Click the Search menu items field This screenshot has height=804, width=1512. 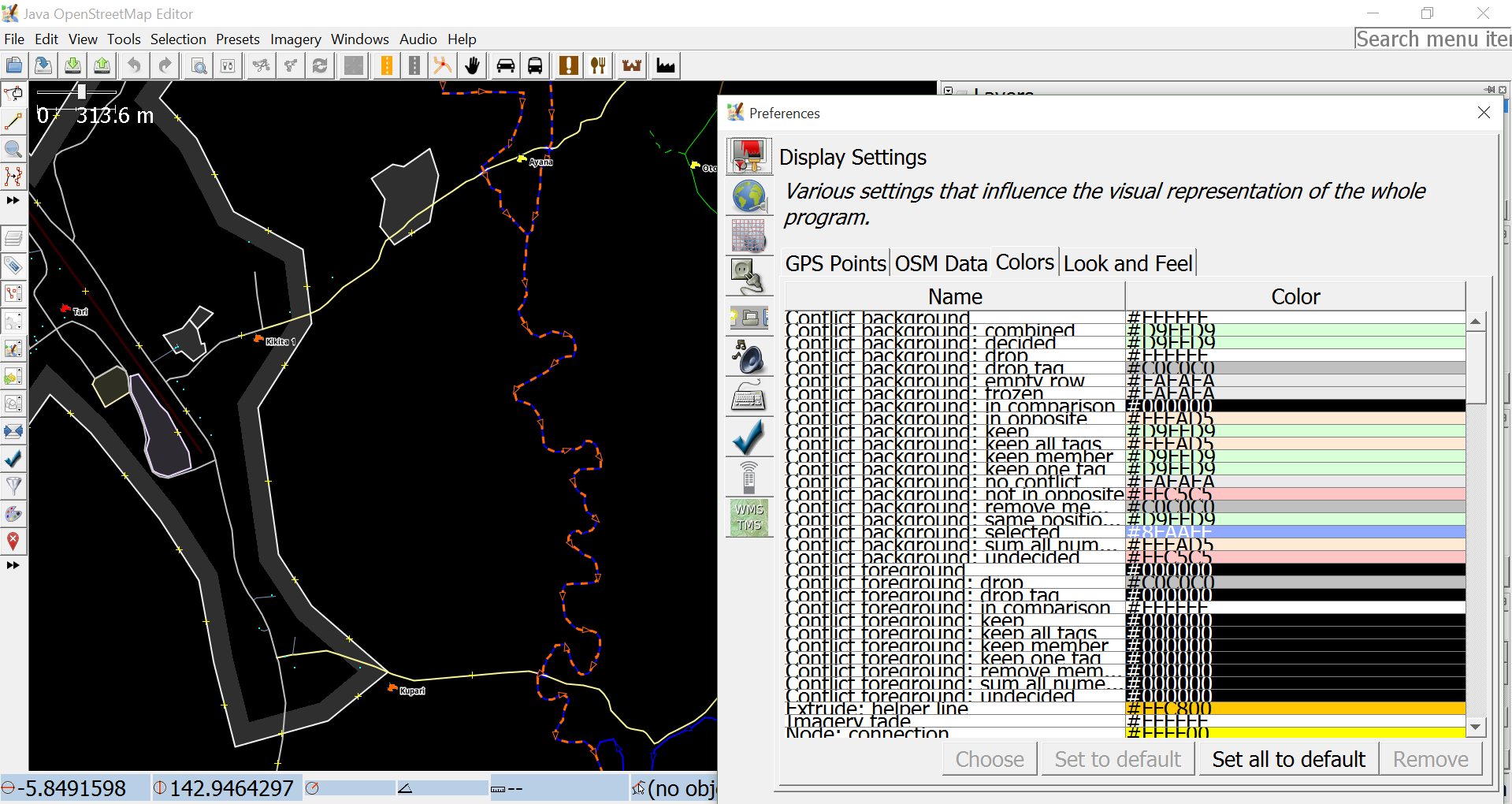point(1432,39)
